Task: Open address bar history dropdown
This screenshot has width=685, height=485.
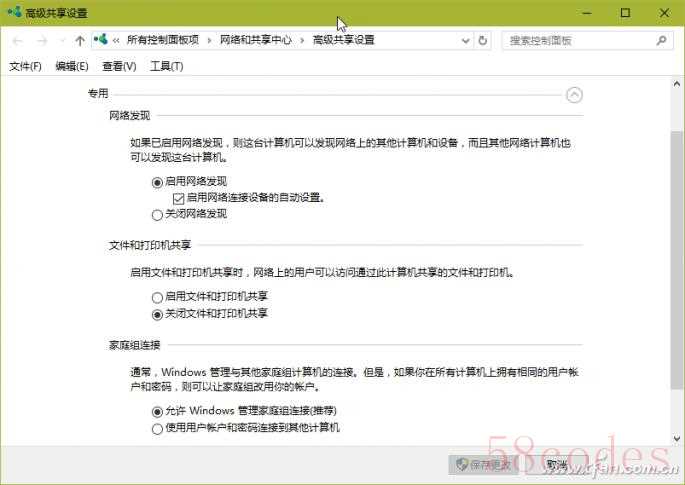Action: click(466, 41)
